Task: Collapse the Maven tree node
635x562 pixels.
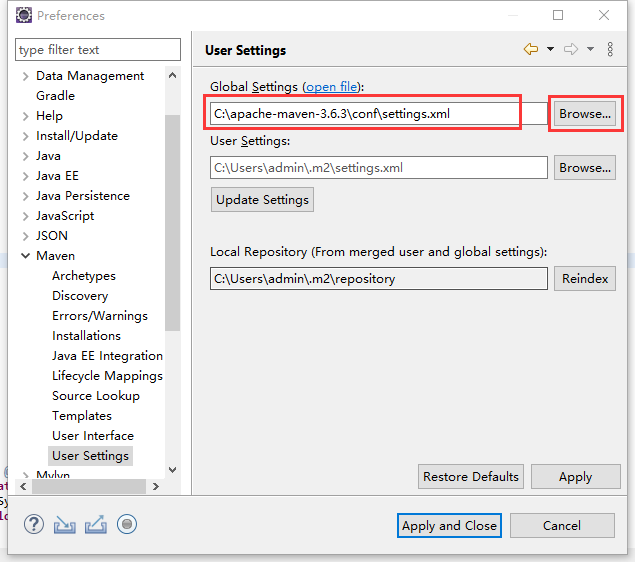Action: (25, 256)
